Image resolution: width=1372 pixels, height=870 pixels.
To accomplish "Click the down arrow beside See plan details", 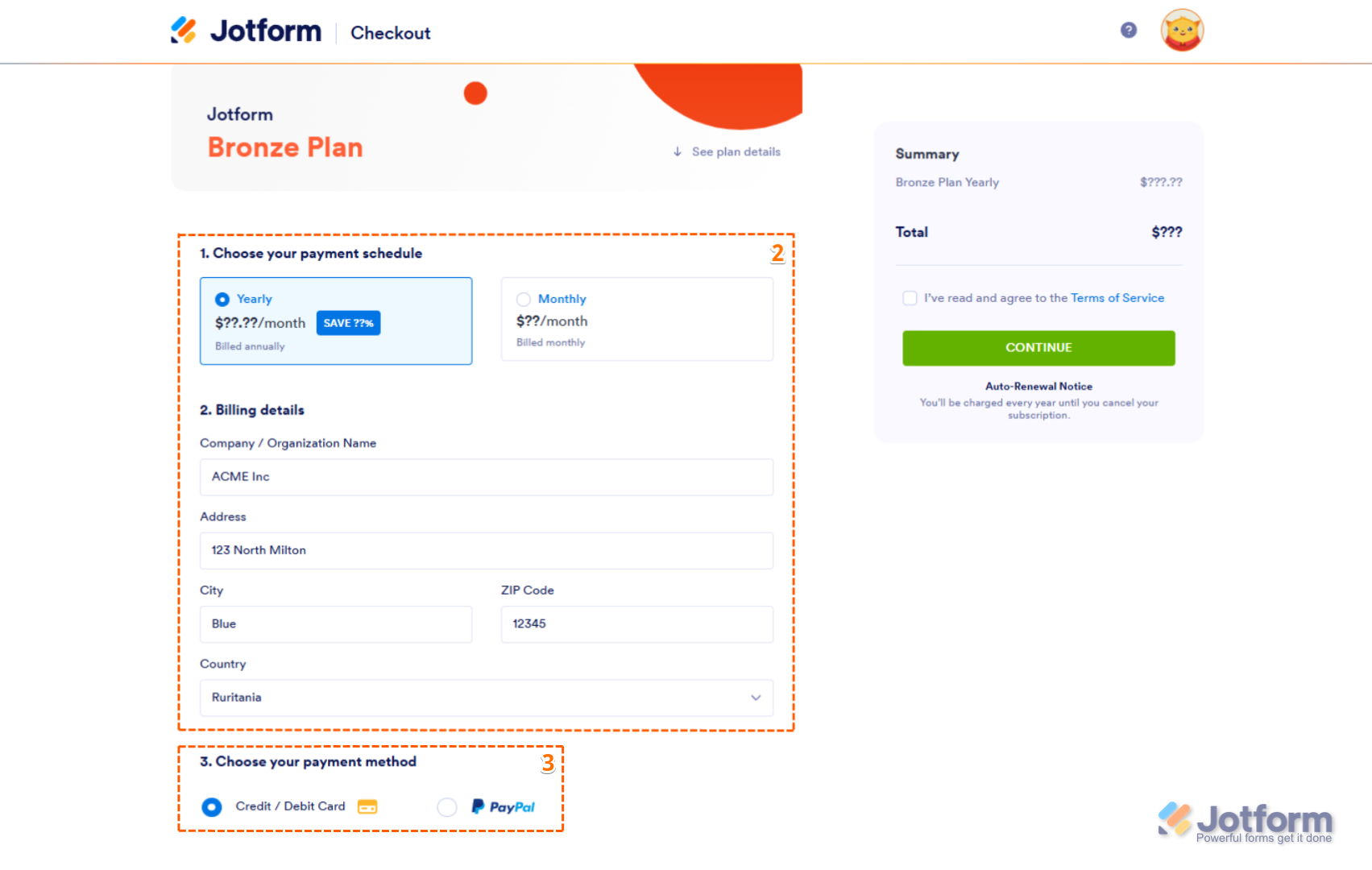I will coord(678,151).
